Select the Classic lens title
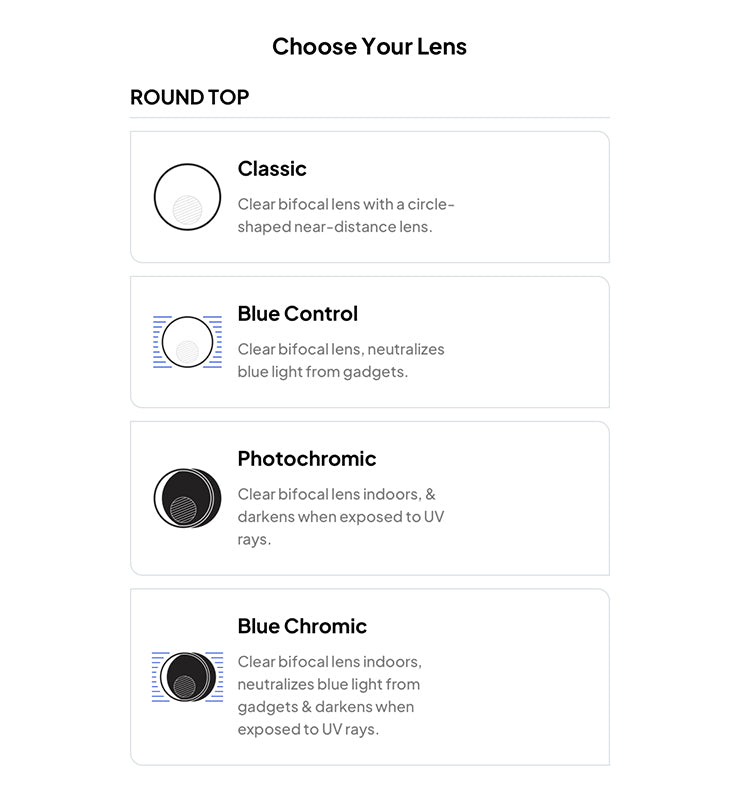740x785 pixels. coord(272,168)
